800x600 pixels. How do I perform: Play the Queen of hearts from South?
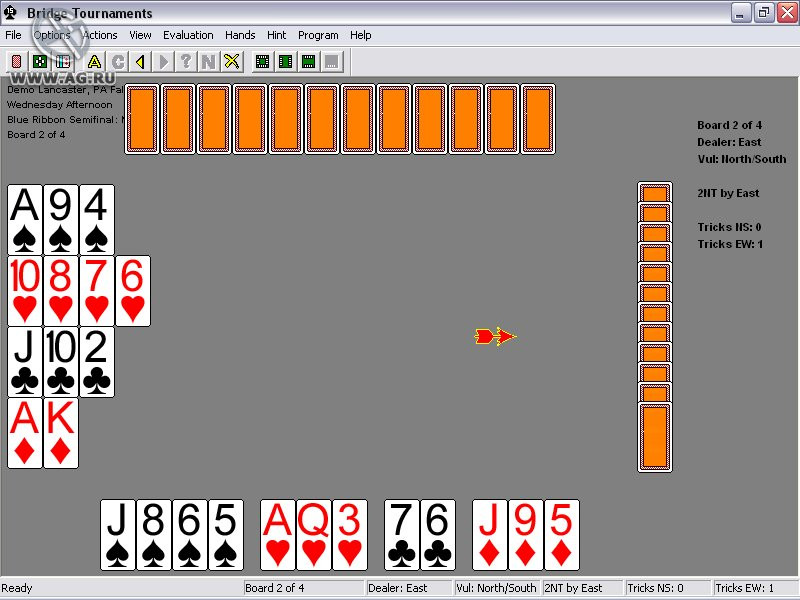coord(314,535)
